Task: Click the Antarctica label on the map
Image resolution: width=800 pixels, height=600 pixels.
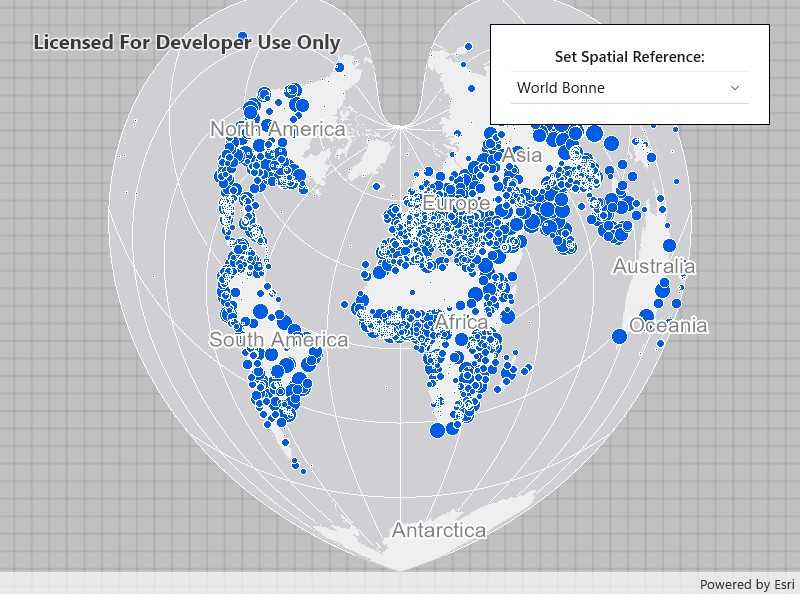Action: point(440,531)
